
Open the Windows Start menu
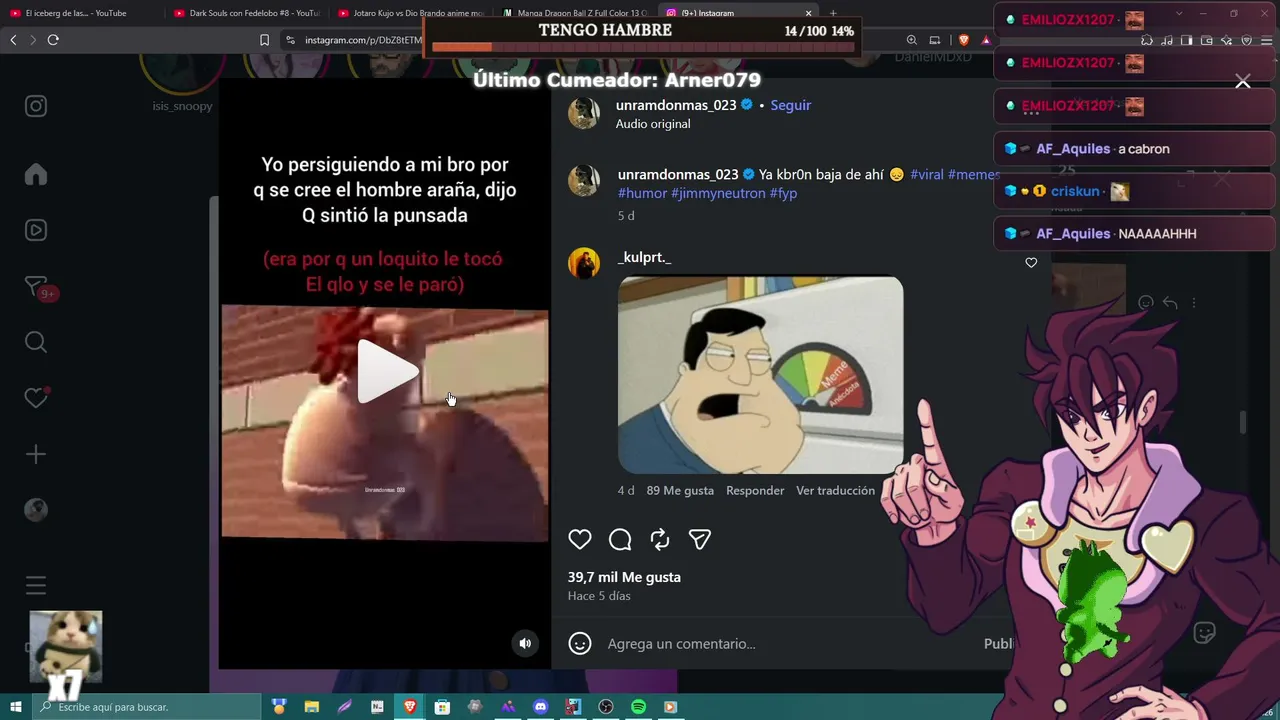click(x=16, y=707)
